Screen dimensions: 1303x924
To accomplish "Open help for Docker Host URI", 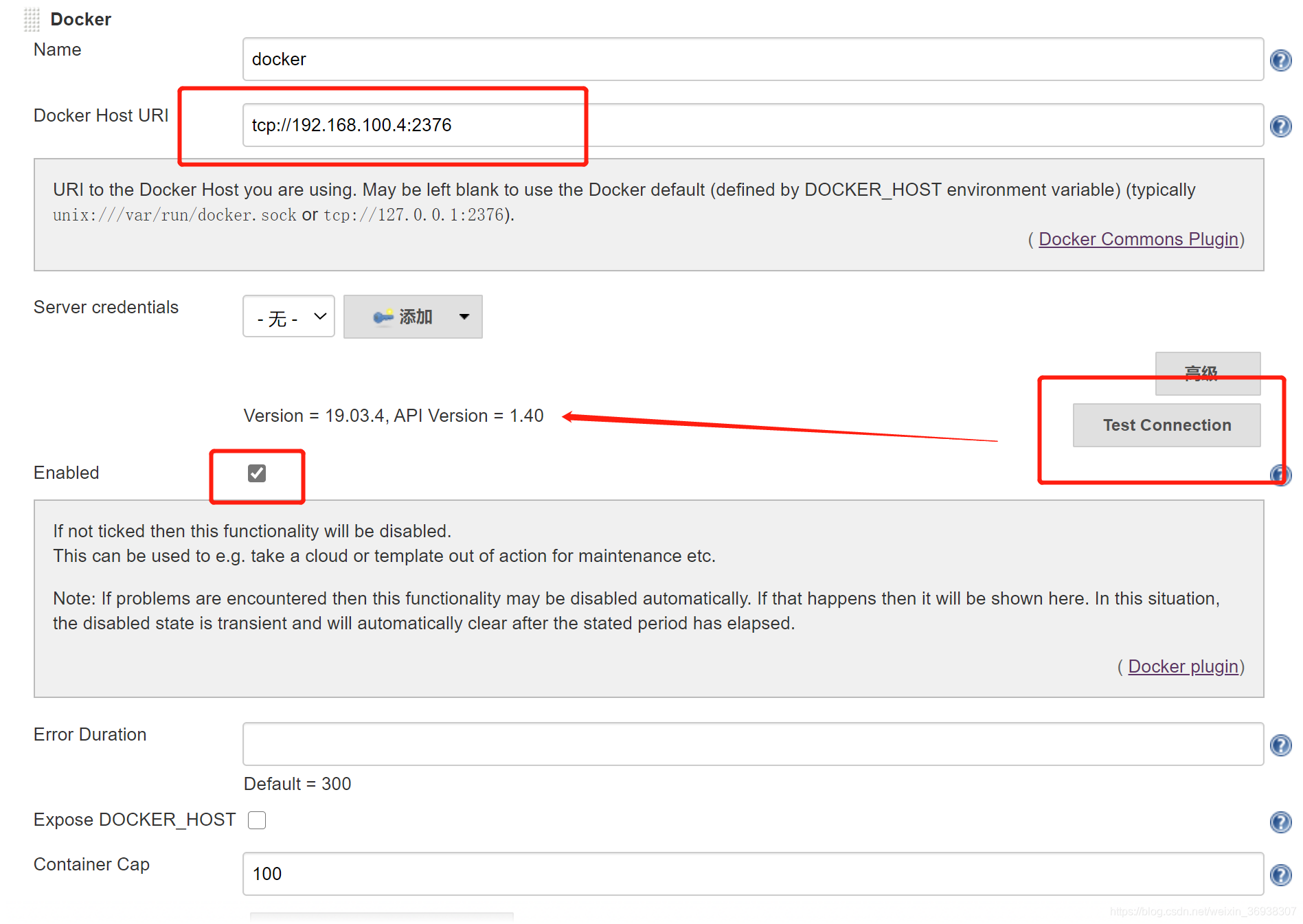I will (x=1280, y=126).
